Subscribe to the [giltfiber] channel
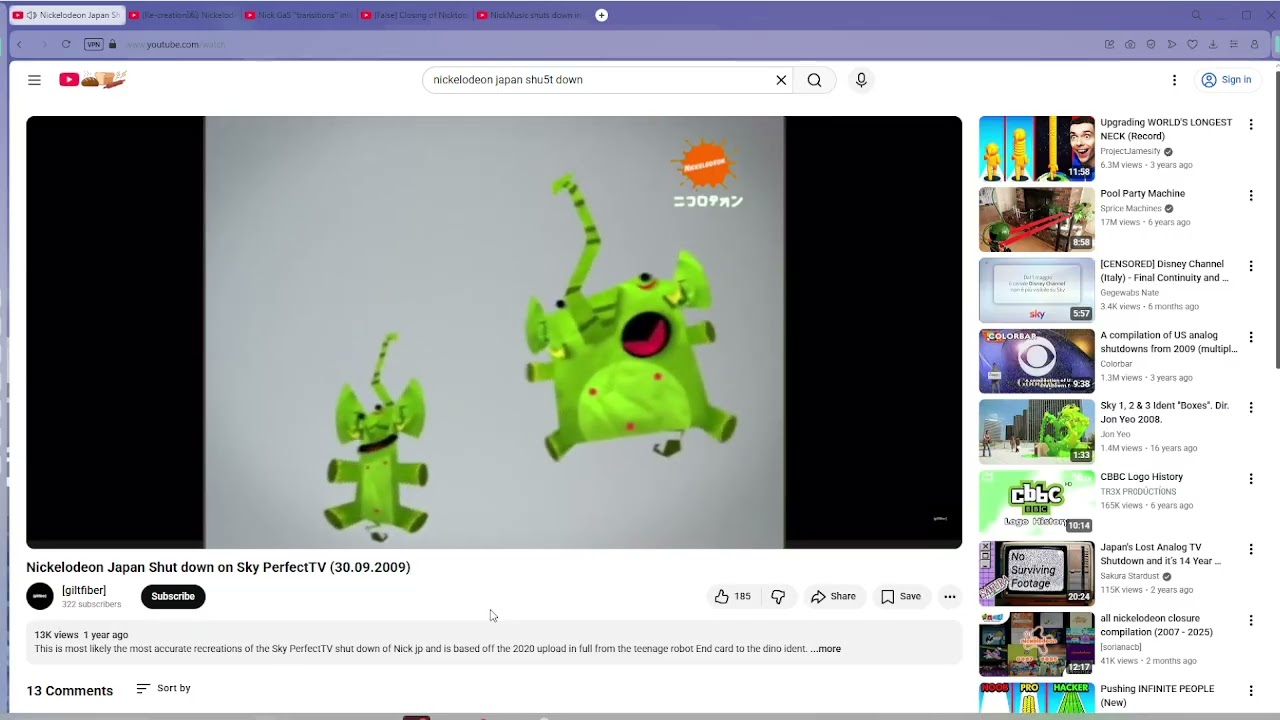Screen dimensions: 1280x720 click(x=173, y=596)
